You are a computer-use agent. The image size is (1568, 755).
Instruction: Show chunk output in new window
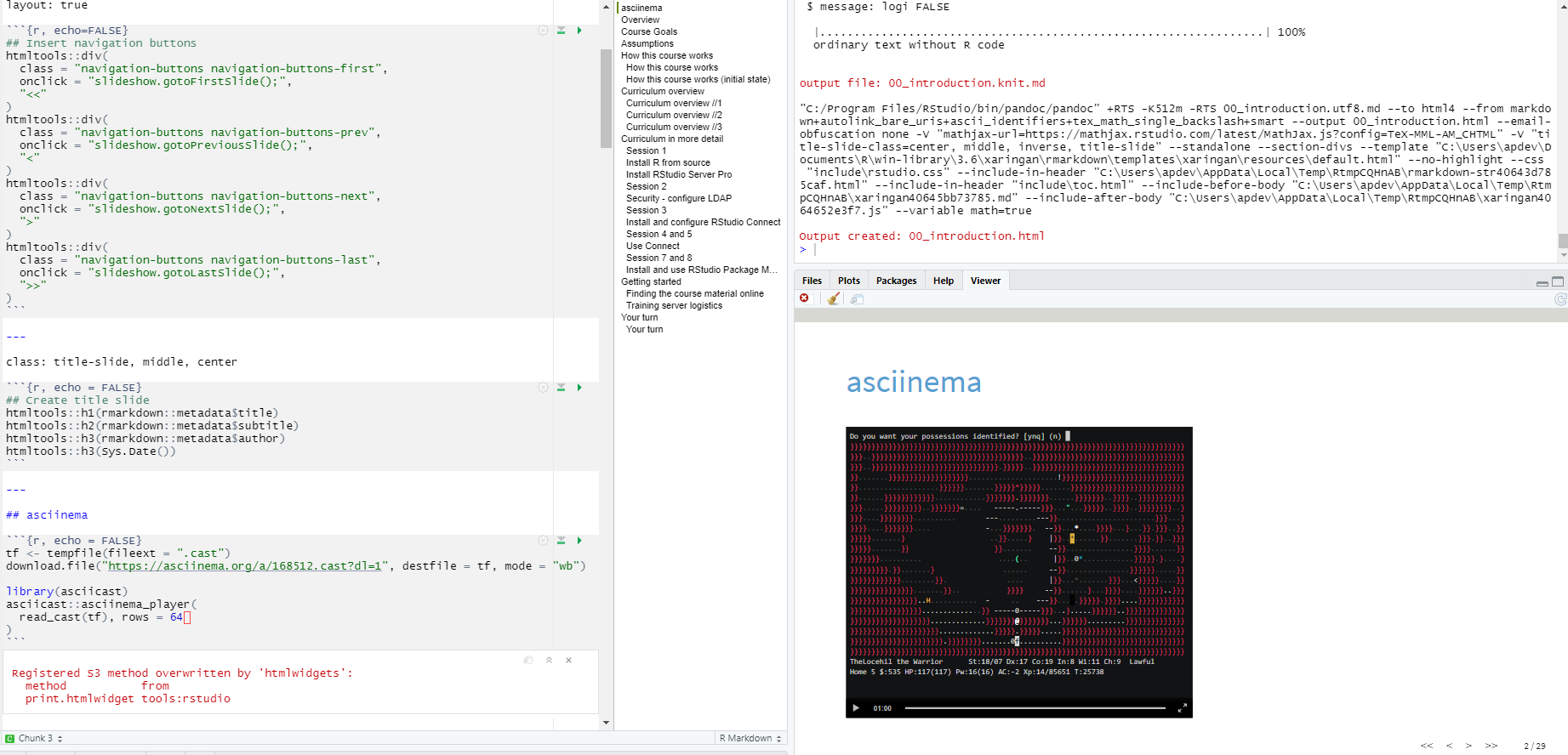pos(528,660)
